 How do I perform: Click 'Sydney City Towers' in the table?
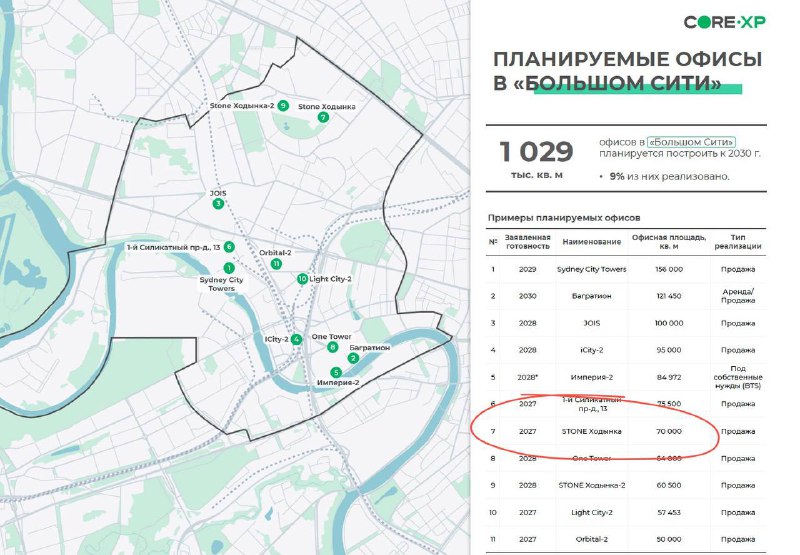591,269
